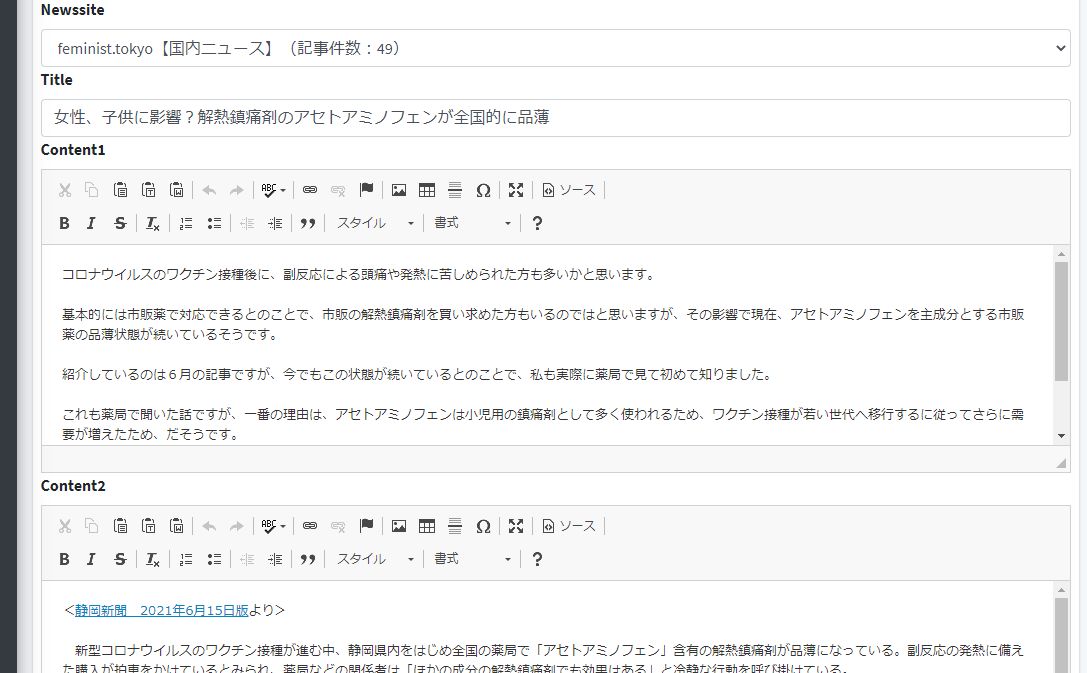Viewport: 1087px width, 673px height.
Task: Insert image in Content1 editor
Action: pyautogui.click(x=399, y=190)
